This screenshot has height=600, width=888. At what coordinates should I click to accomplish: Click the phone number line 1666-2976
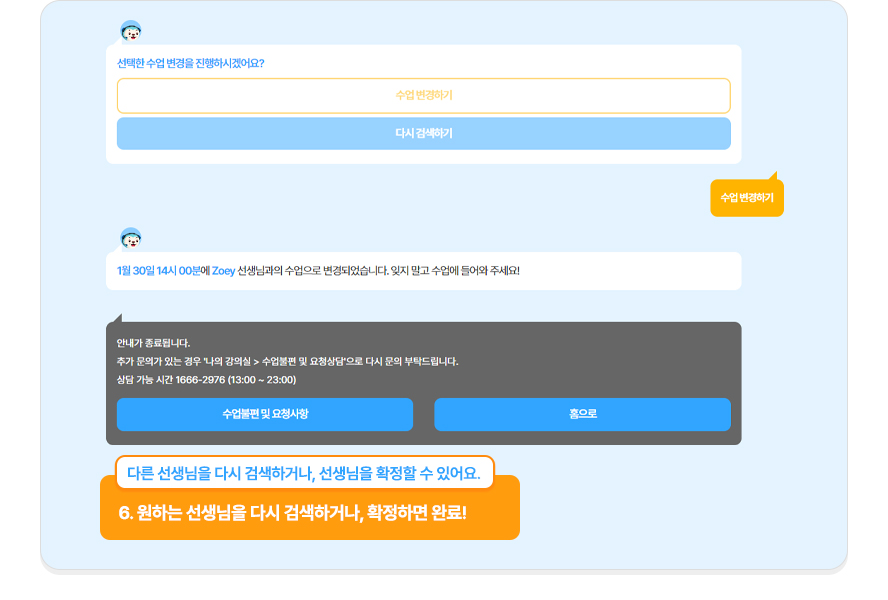207,380
